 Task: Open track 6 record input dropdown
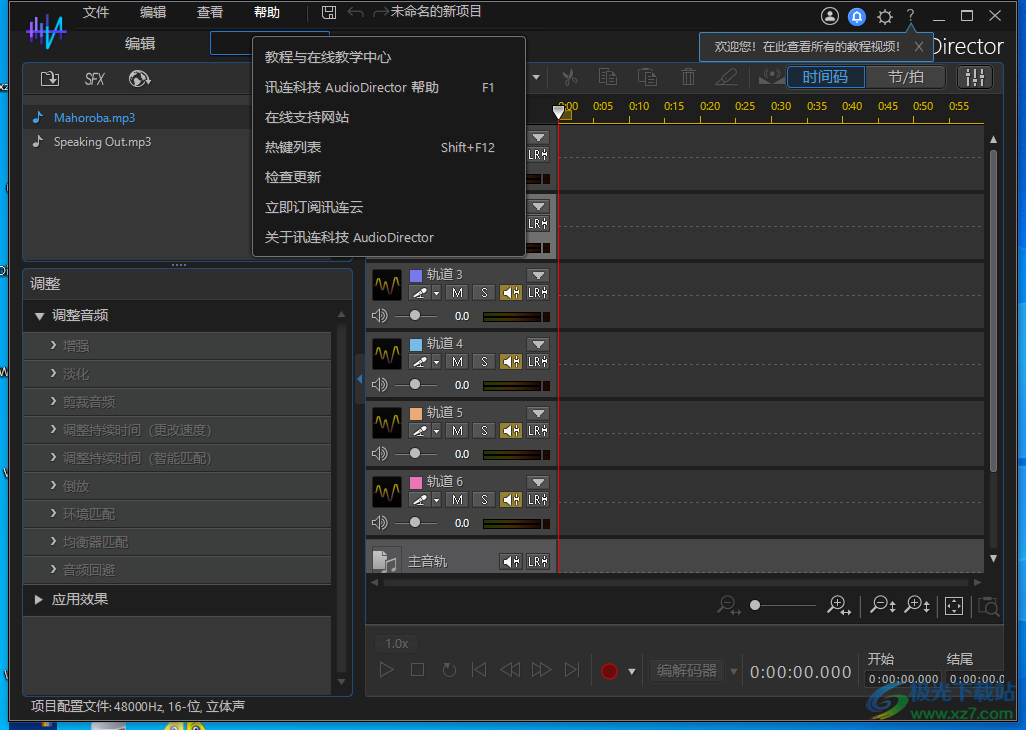click(436, 500)
